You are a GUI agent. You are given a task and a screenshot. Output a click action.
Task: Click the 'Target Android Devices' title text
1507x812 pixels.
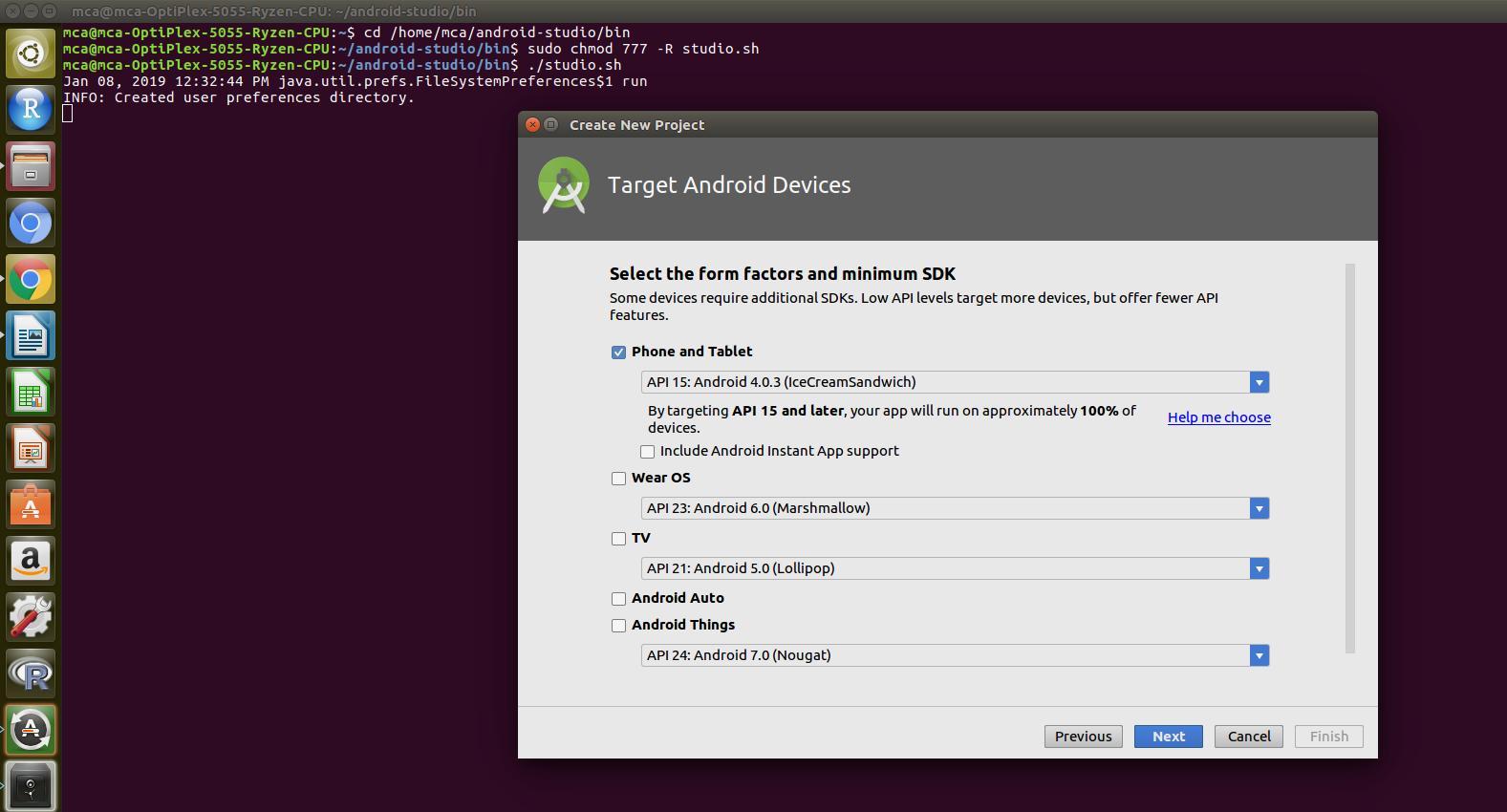tap(729, 185)
